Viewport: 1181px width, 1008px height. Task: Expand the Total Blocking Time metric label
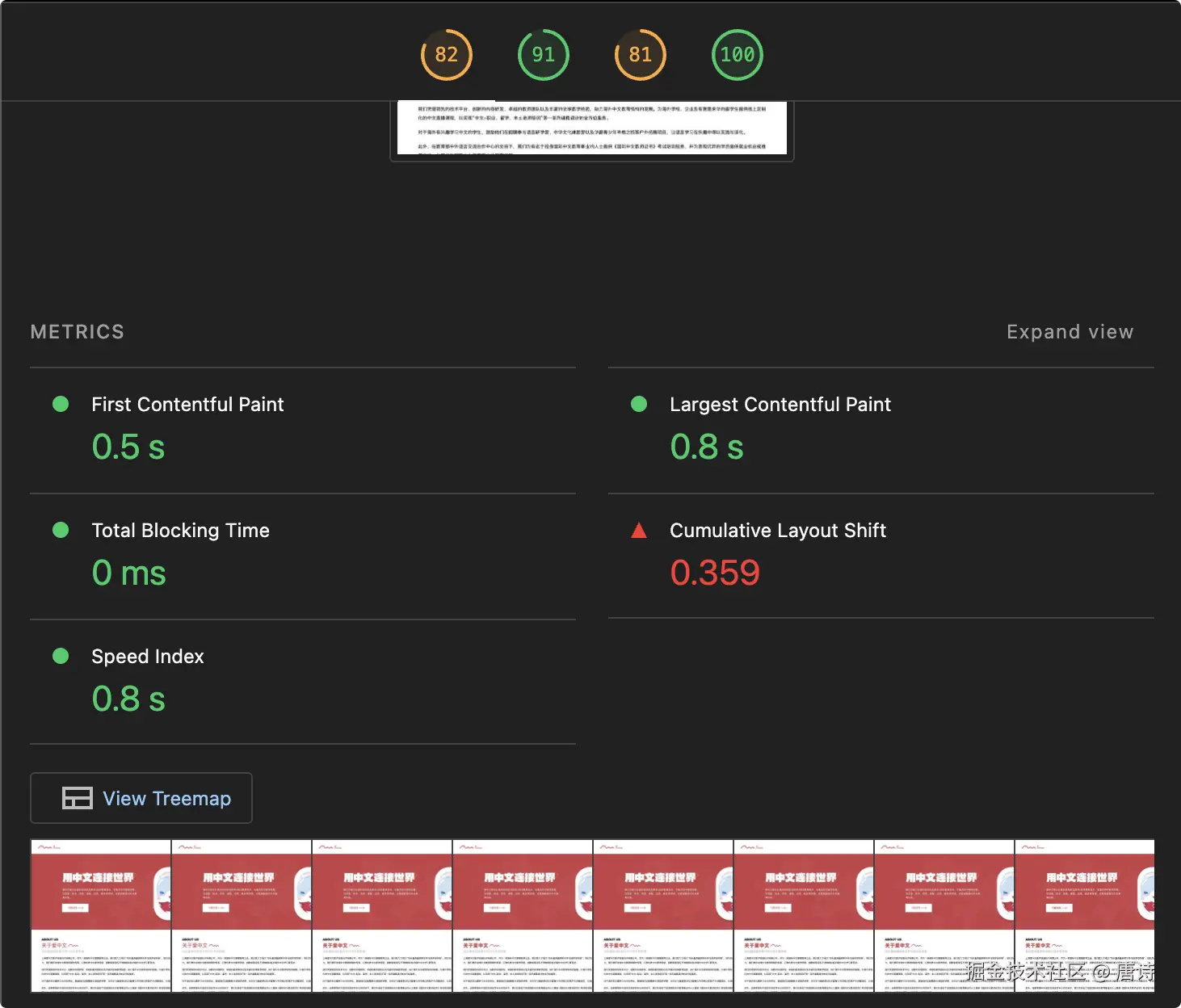(180, 531)
